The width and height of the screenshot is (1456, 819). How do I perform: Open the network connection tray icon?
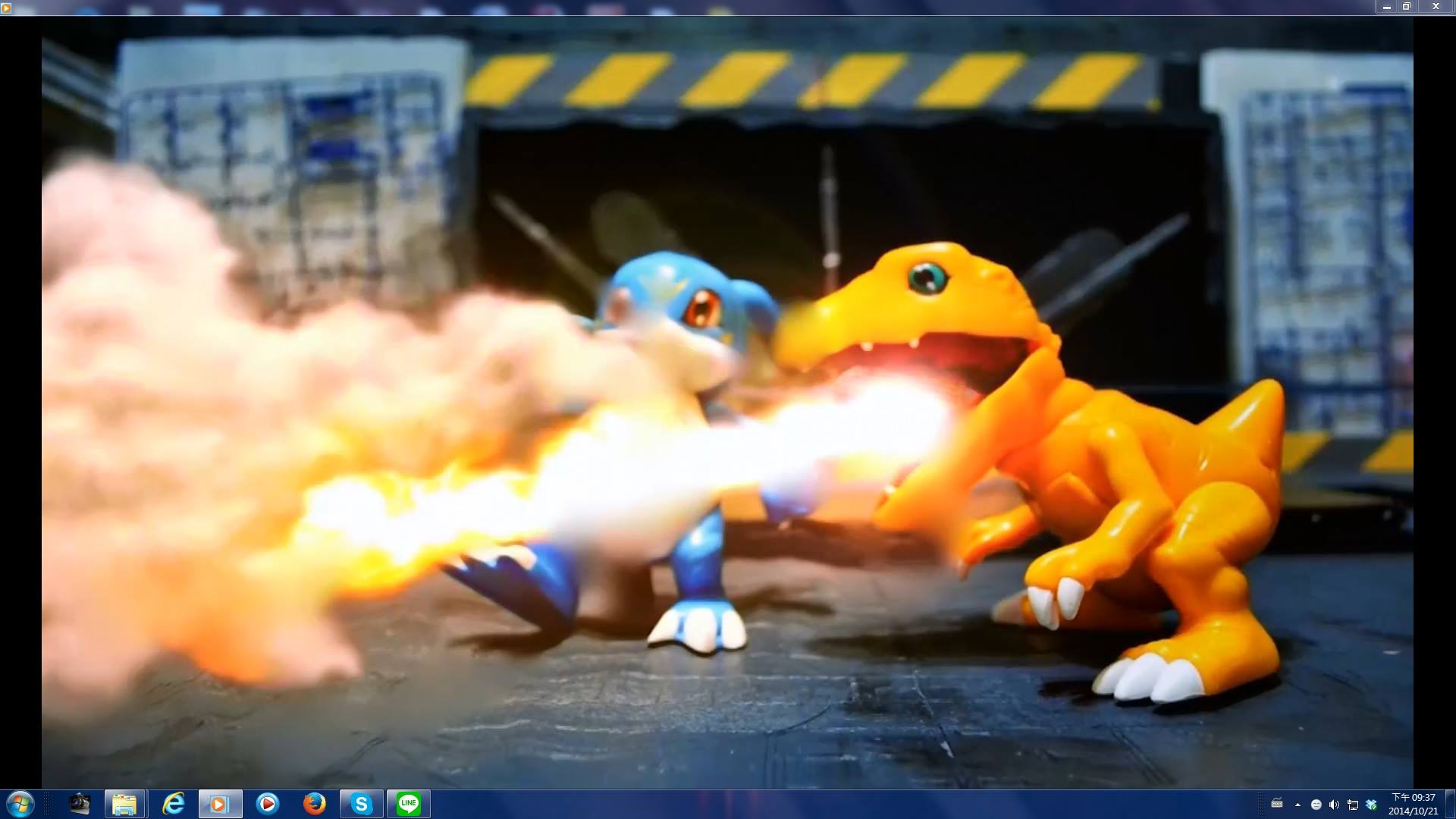pos(1352,805)
